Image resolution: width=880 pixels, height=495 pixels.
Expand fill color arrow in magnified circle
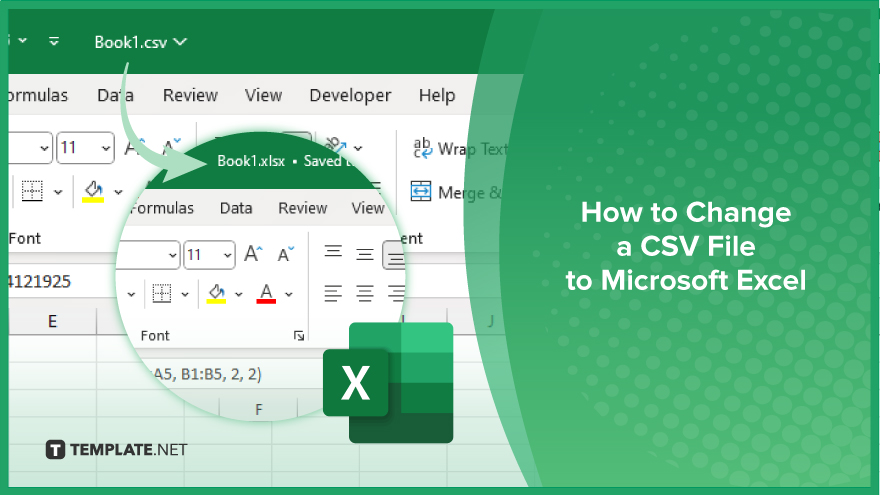[x=239, y=294]
